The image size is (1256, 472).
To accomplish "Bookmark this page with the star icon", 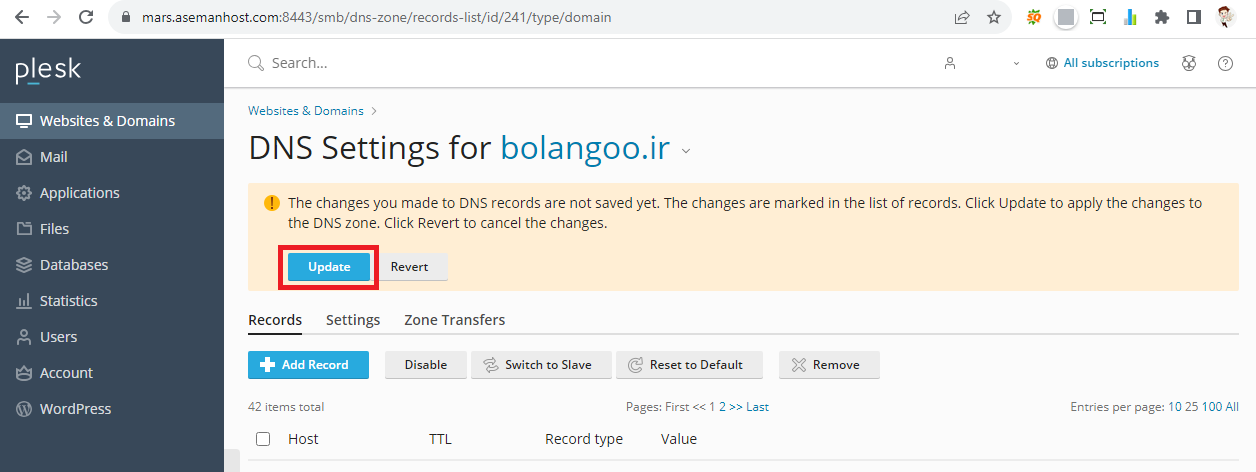I will [993, 17].
